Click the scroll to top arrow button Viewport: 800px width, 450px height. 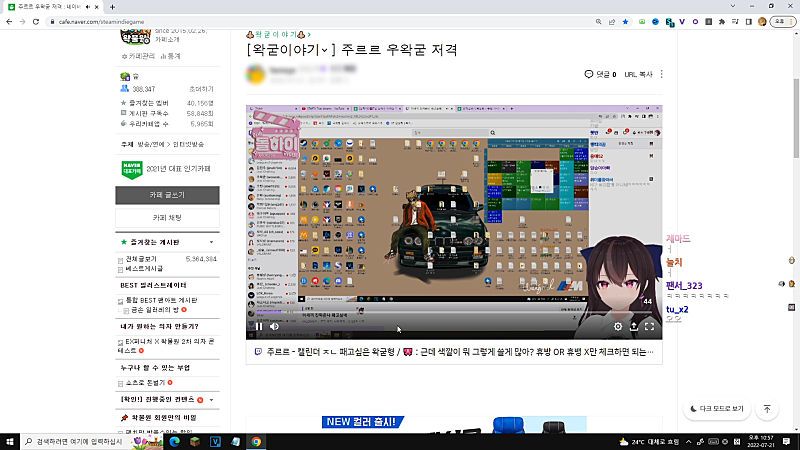click(x=767, y=409)
